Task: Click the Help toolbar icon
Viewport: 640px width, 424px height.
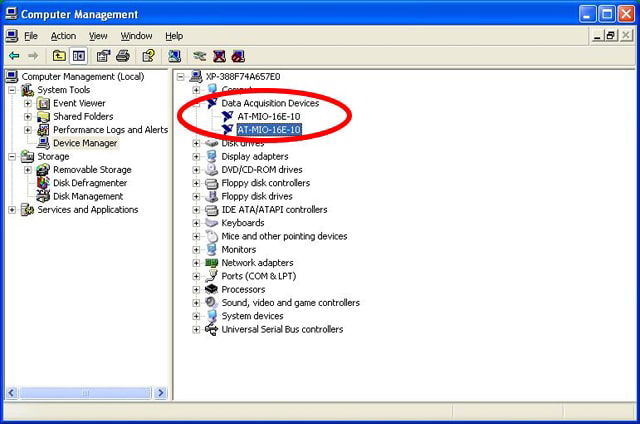Action: click(x=148, y=55)
